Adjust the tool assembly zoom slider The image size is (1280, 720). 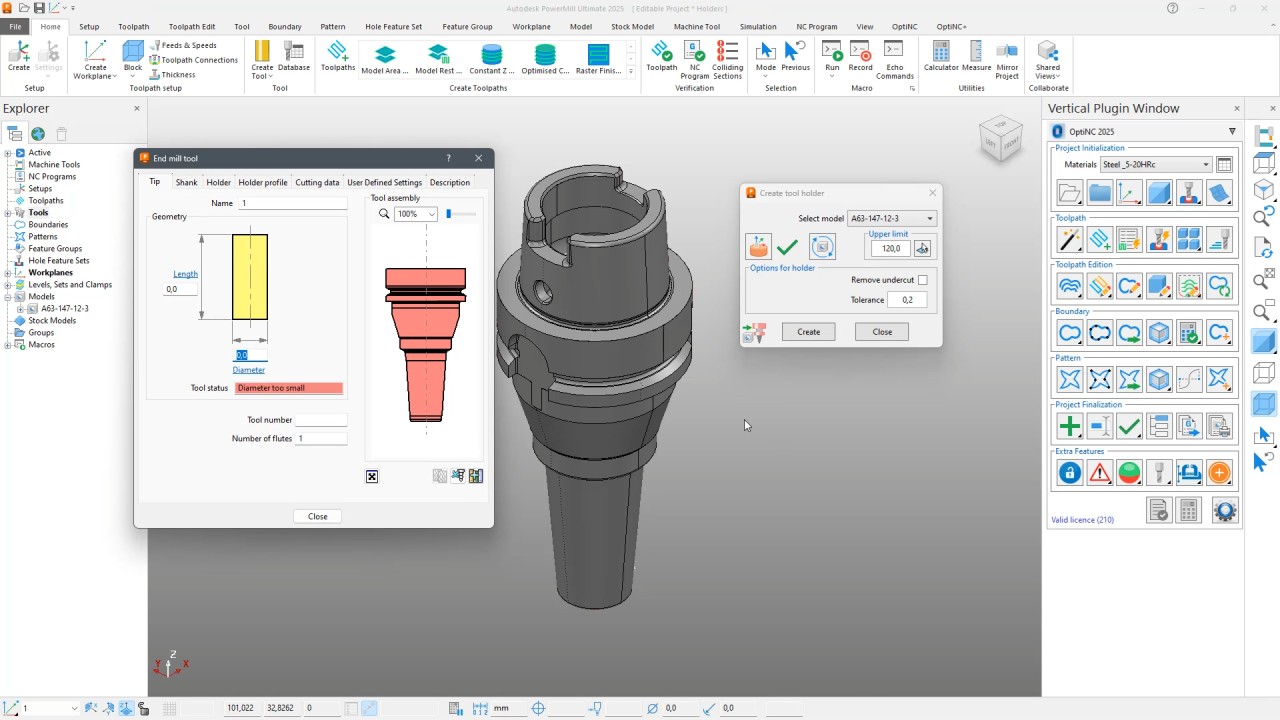pyautogui.click(x=449, y=214)
